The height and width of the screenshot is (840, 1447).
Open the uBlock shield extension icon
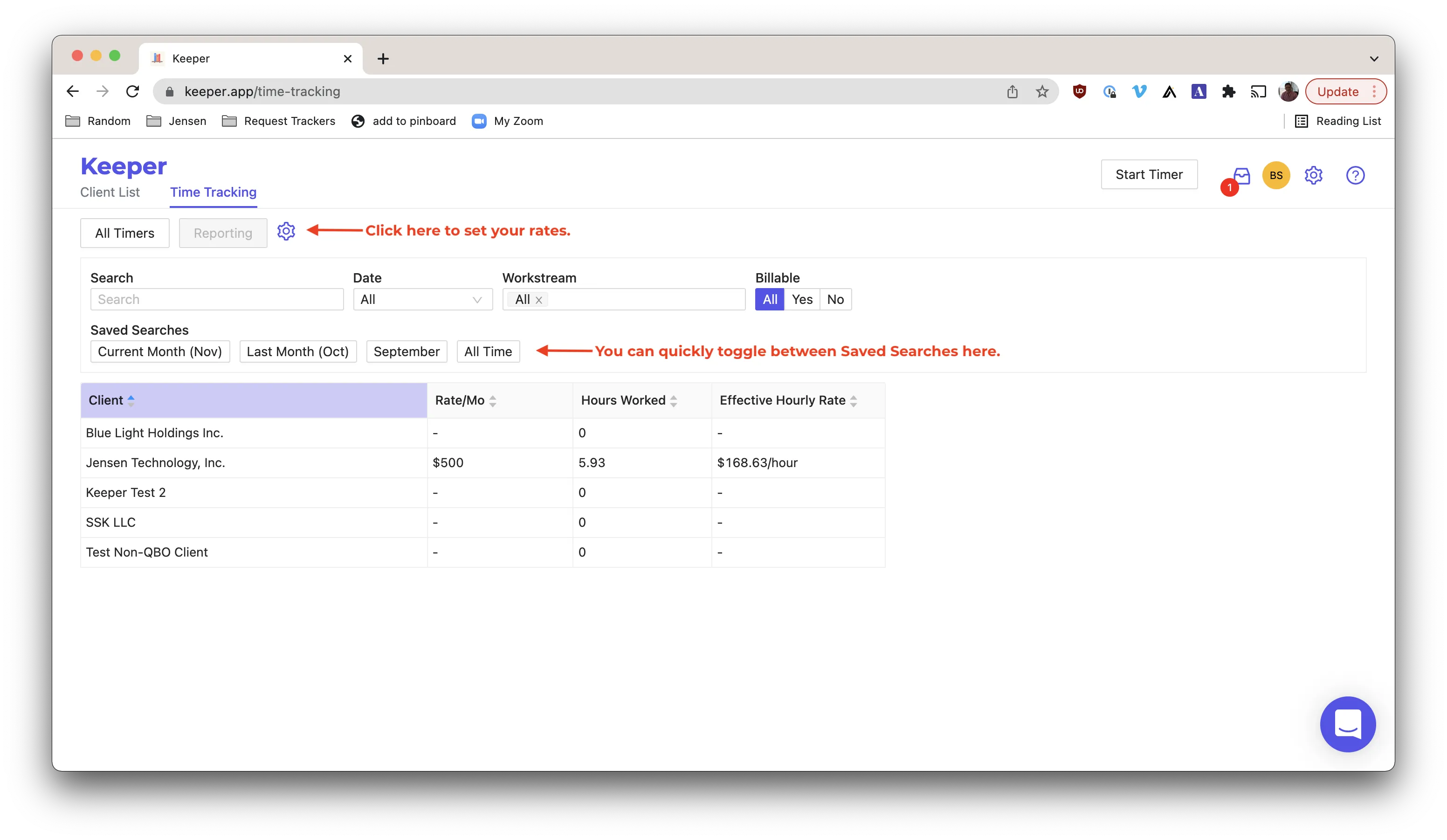click(x=1079, y=91)
